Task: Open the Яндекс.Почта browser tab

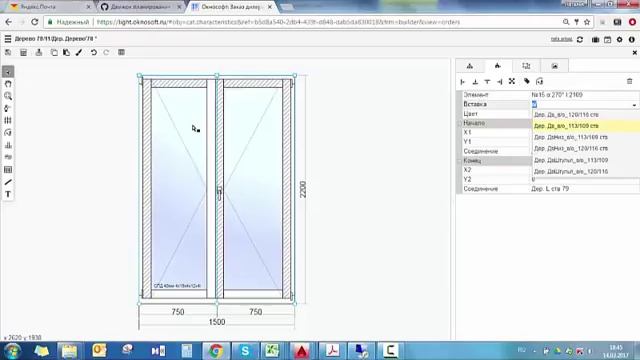Action: [x=51, y=7]
